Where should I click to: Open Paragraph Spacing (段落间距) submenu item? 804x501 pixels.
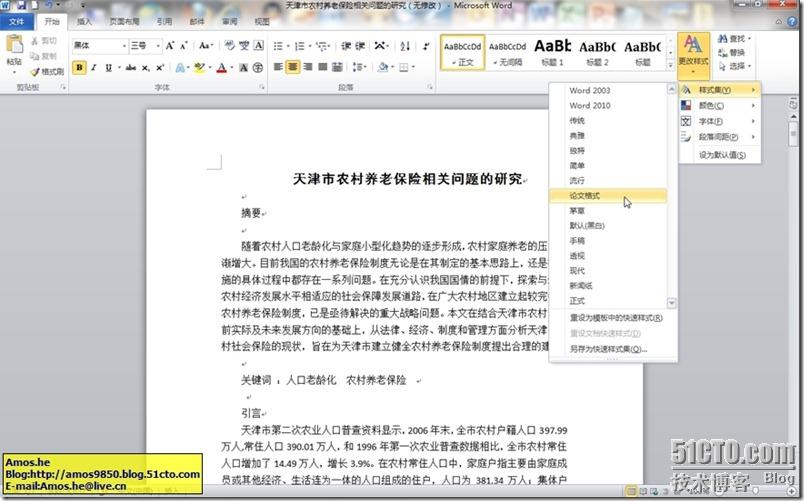719,137
